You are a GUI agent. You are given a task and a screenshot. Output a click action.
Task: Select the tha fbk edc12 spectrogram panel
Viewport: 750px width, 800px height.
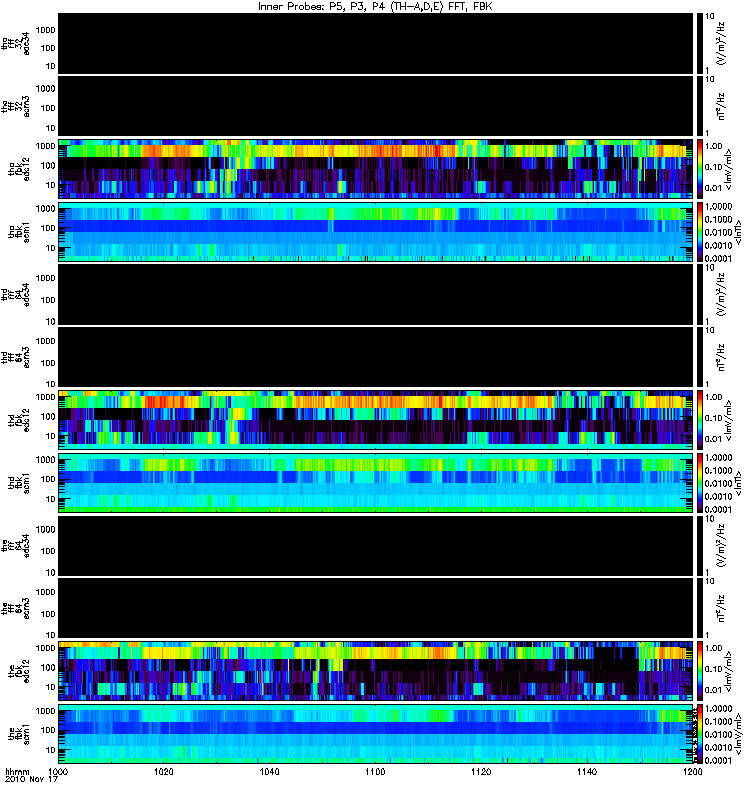(376, 169)
